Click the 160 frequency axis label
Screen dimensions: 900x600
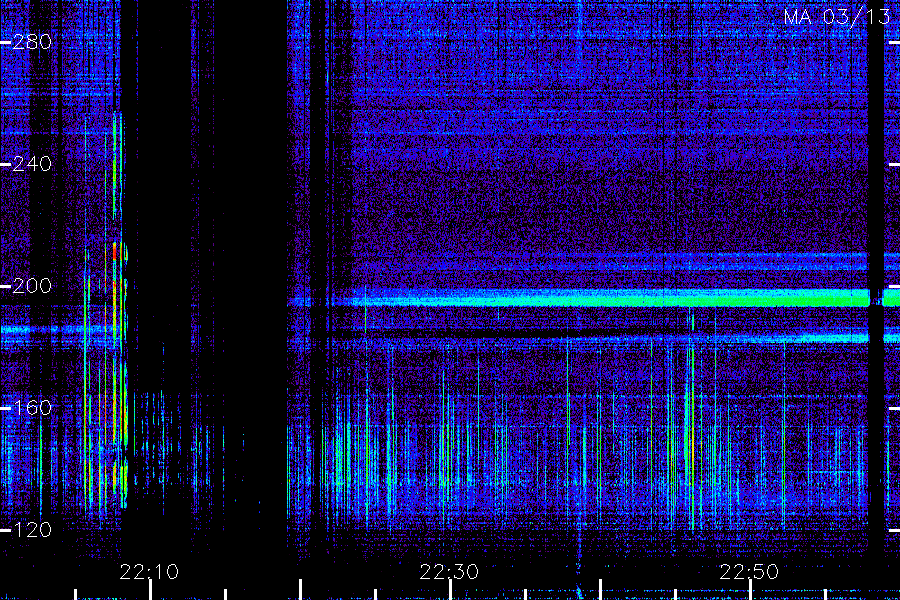coord(32,408)
